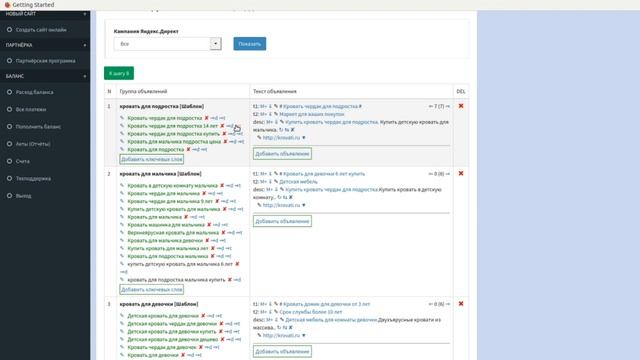Open Партнёрская программа in sidebar

tap(45, 61)
